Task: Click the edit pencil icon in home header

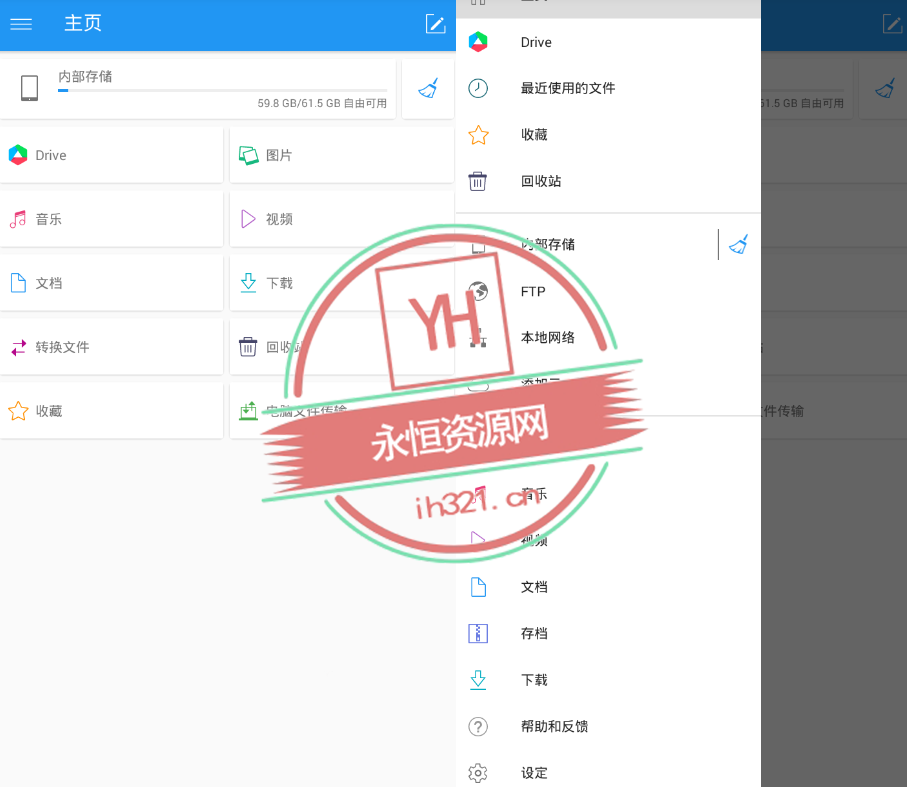Action: pos(435,24)
